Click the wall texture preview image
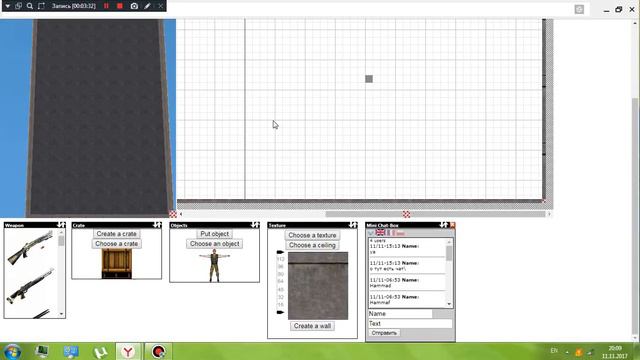 tap(318, 286)
